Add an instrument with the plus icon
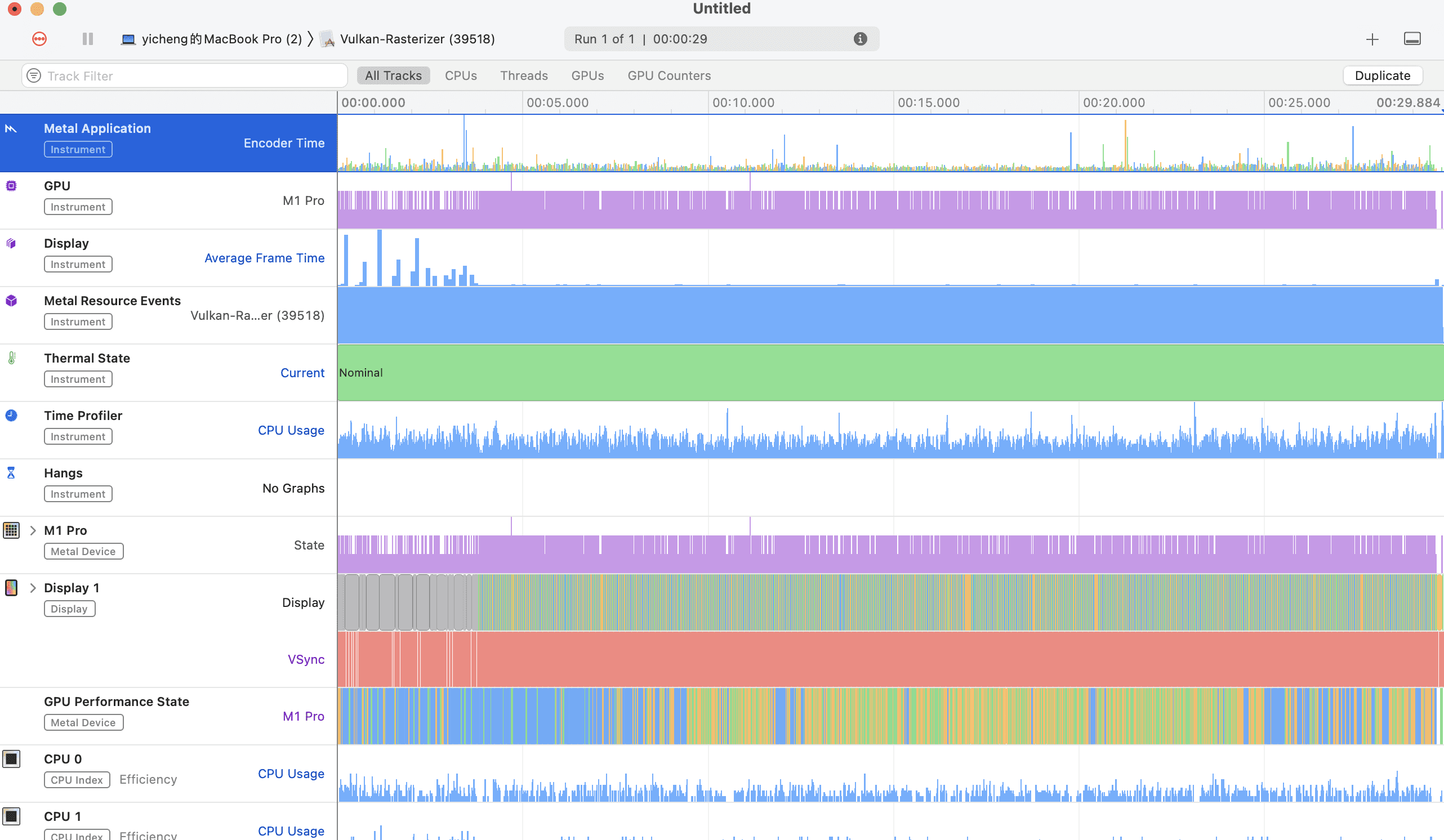Viewport: 1444px width, 840px height. 1372,39
